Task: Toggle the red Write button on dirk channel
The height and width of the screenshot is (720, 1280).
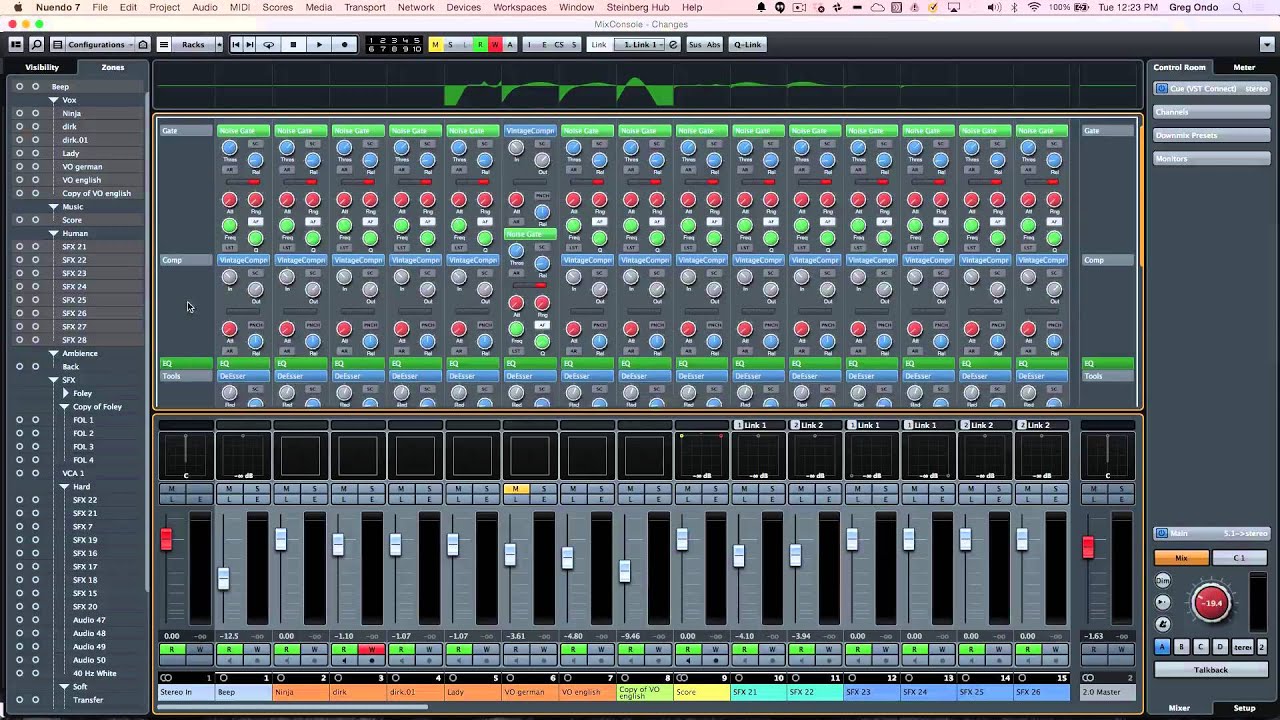Action: pyautogui.click(x=371, y=649)
